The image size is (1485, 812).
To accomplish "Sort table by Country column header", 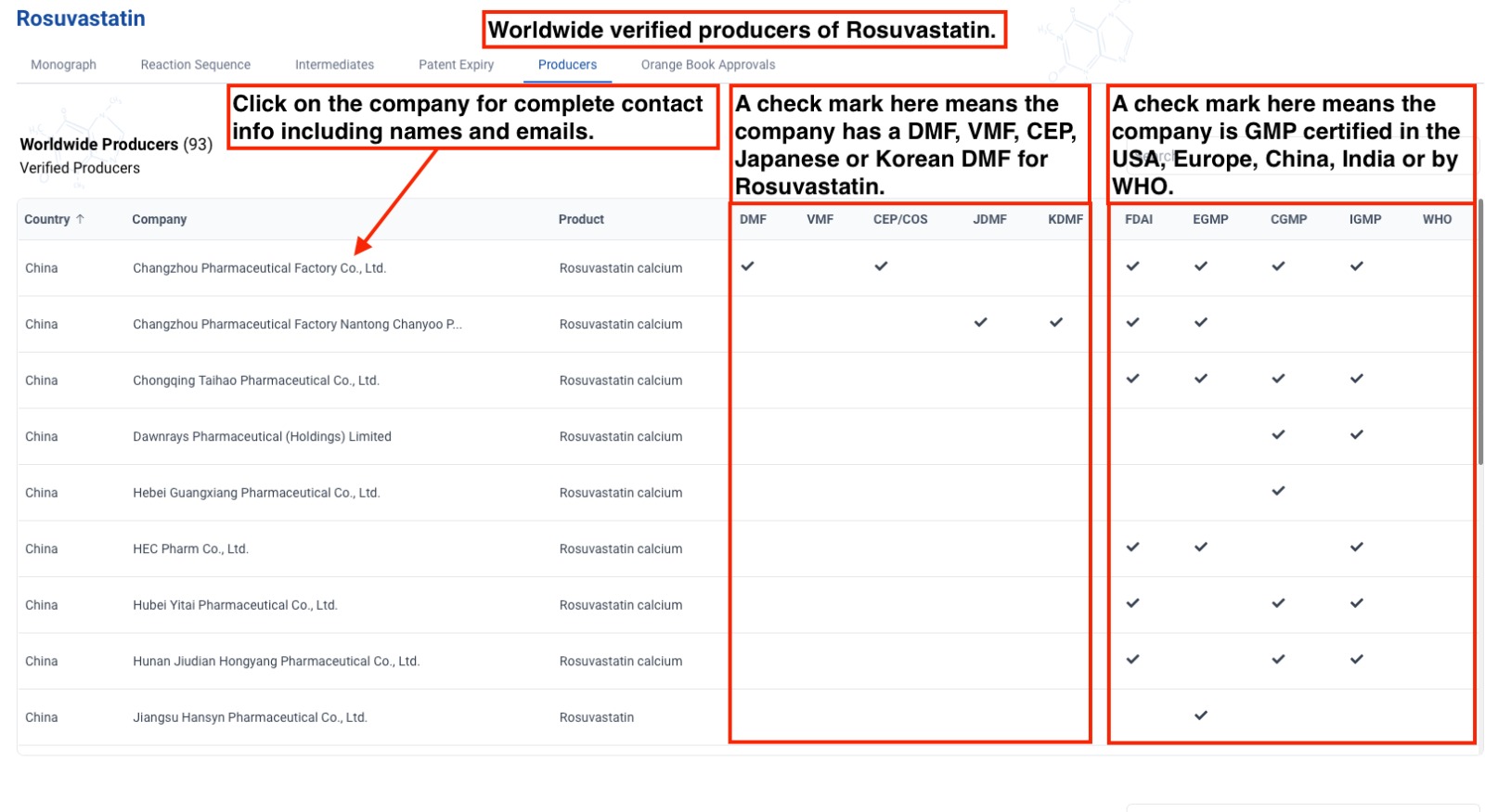I will click(46, 219).
